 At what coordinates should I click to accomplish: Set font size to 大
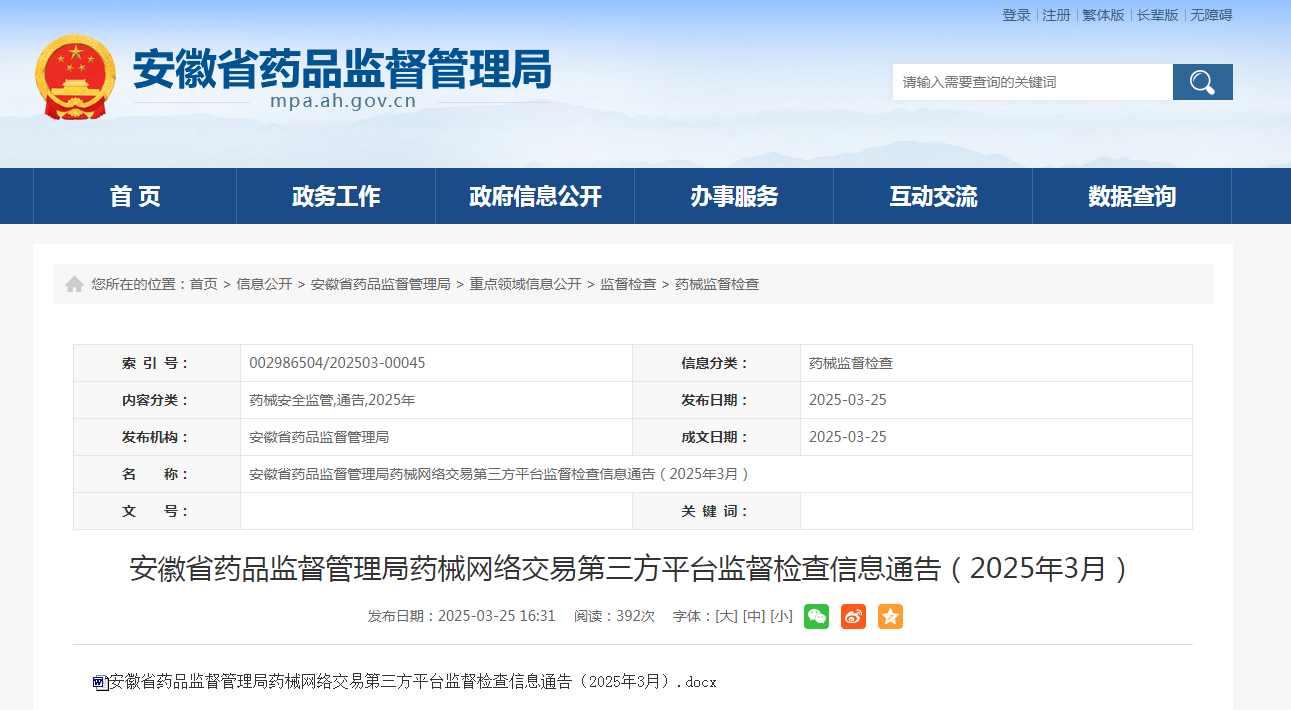point(726,616)
